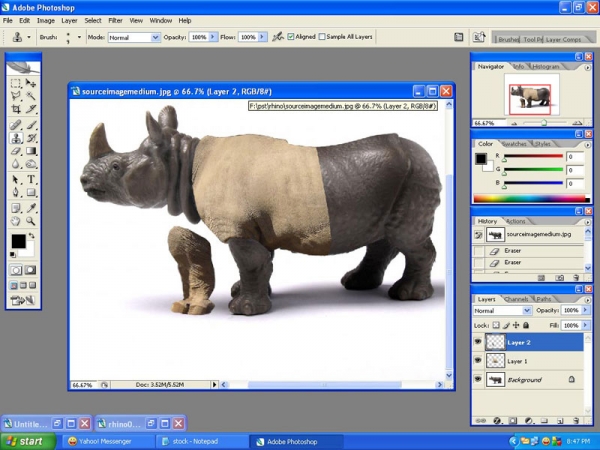
Task: Add a layer mask in Layers panel
Action: (513, 421)
